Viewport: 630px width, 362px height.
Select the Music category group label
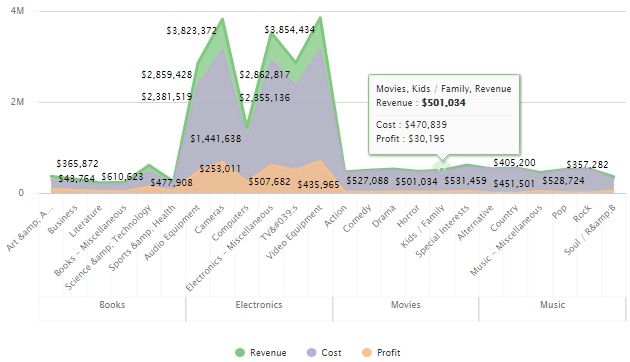(552, 305)
